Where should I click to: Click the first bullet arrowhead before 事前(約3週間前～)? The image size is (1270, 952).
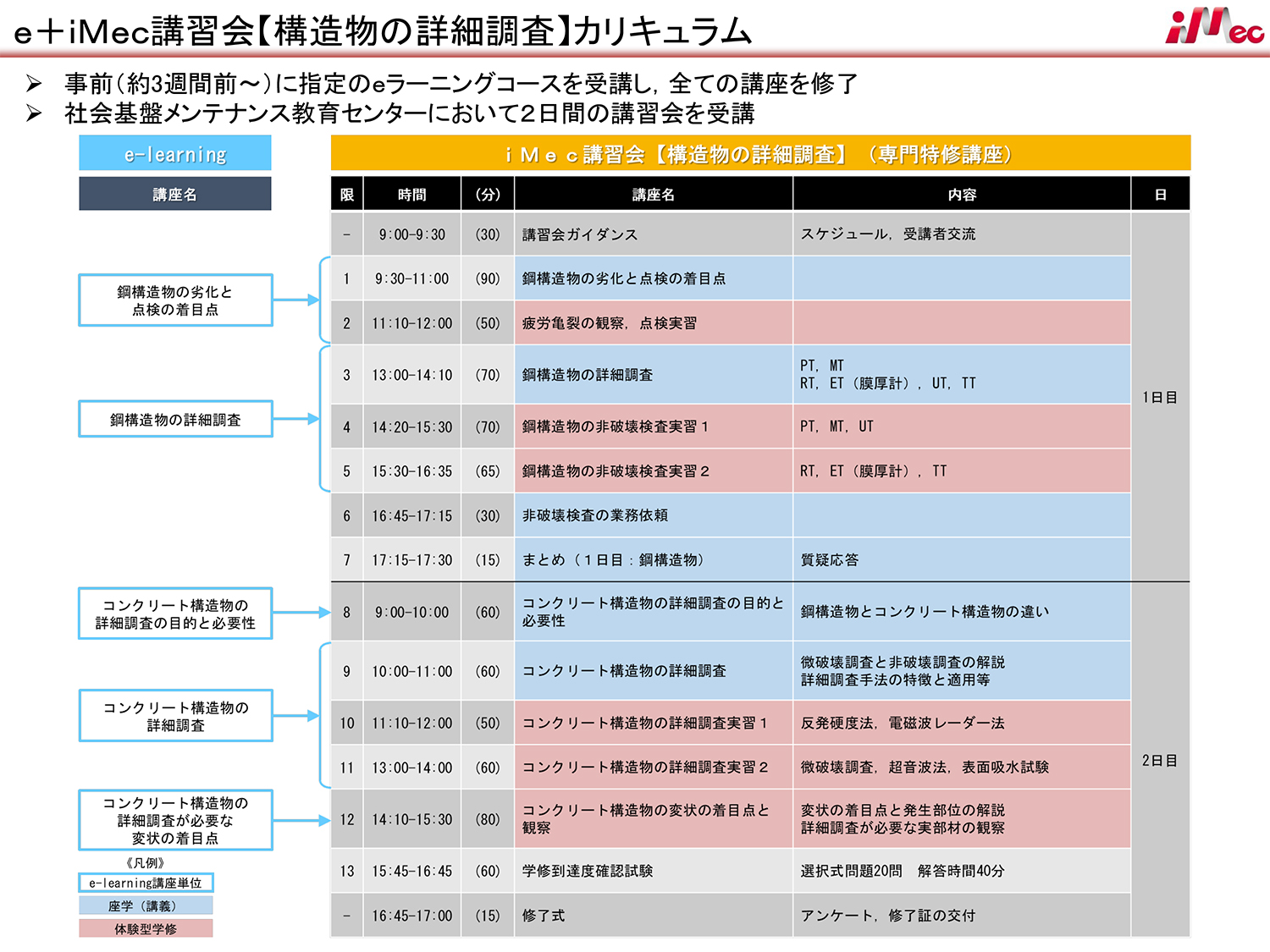(x=34, y=83)
